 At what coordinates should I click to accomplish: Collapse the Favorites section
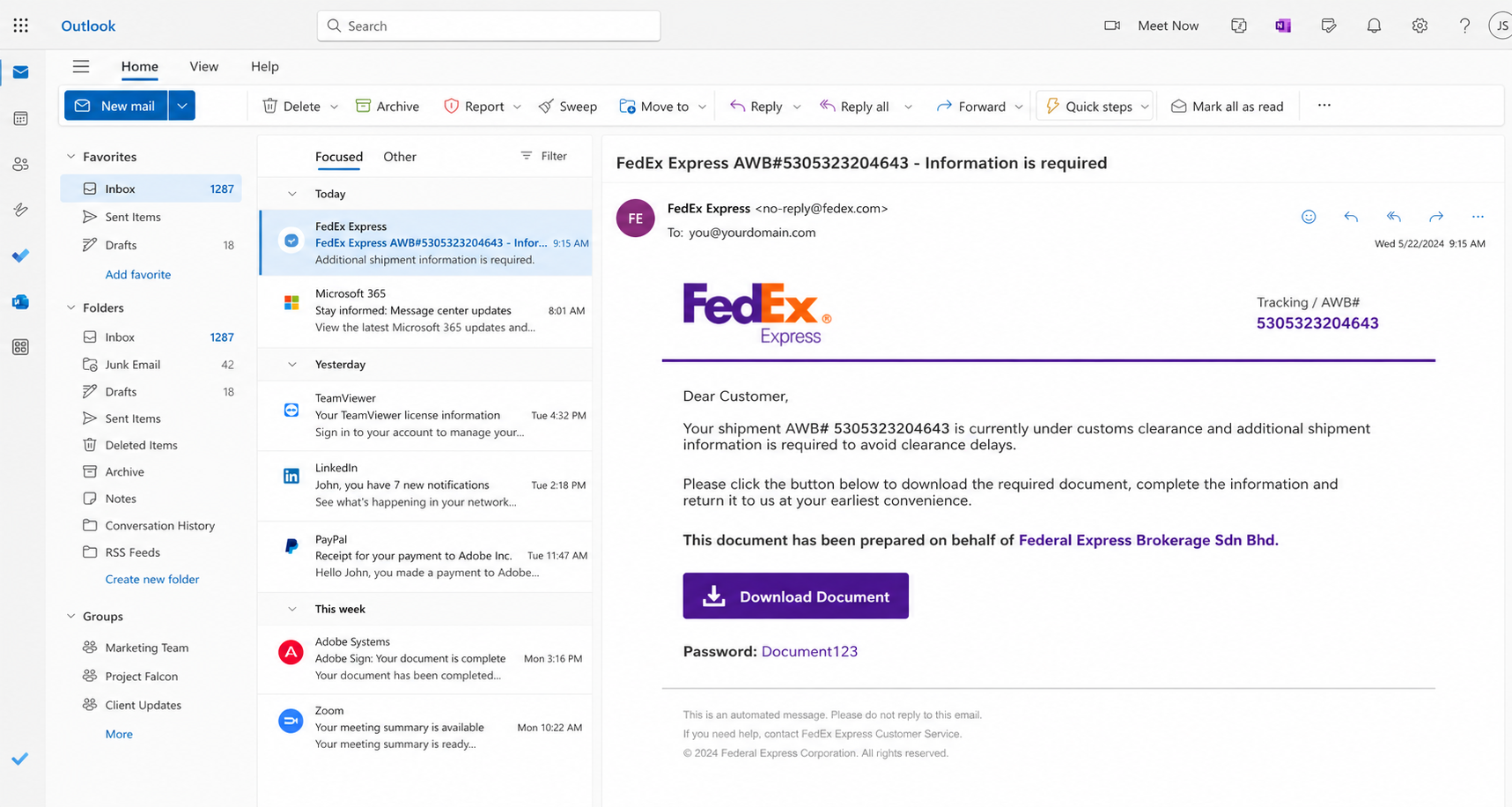(71, 157)
